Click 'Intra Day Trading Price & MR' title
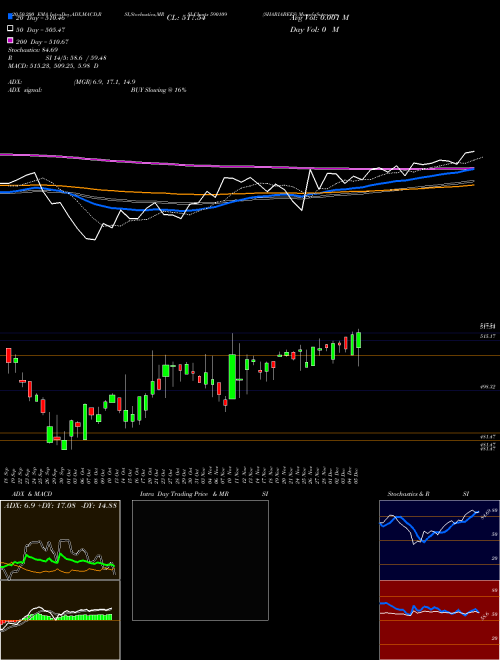The height and width of the screenshot is (660, 500). click(x=184, y=494)
